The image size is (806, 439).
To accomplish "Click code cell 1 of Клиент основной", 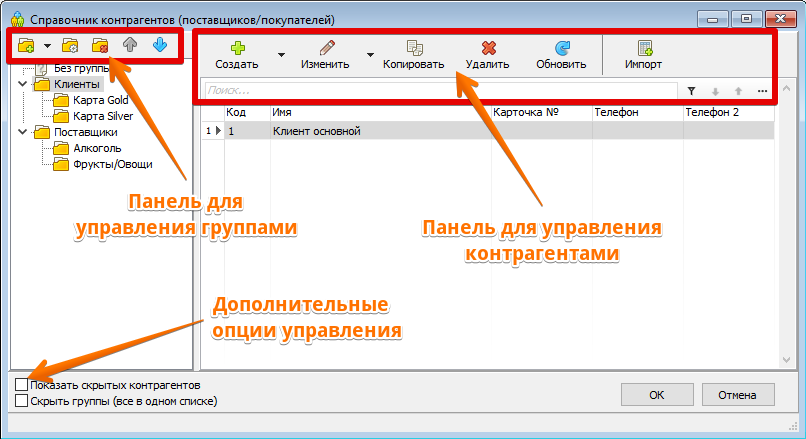I will point(247,131).
